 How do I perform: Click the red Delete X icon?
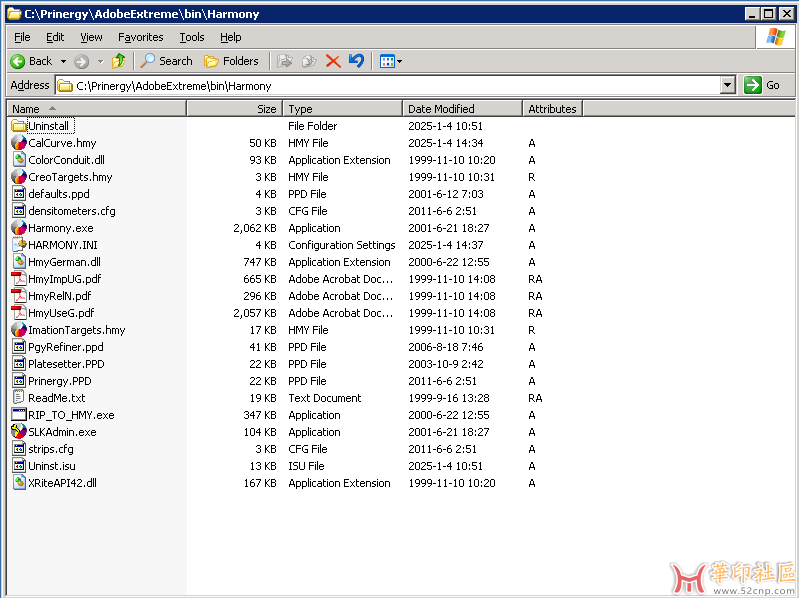point(333,62)
